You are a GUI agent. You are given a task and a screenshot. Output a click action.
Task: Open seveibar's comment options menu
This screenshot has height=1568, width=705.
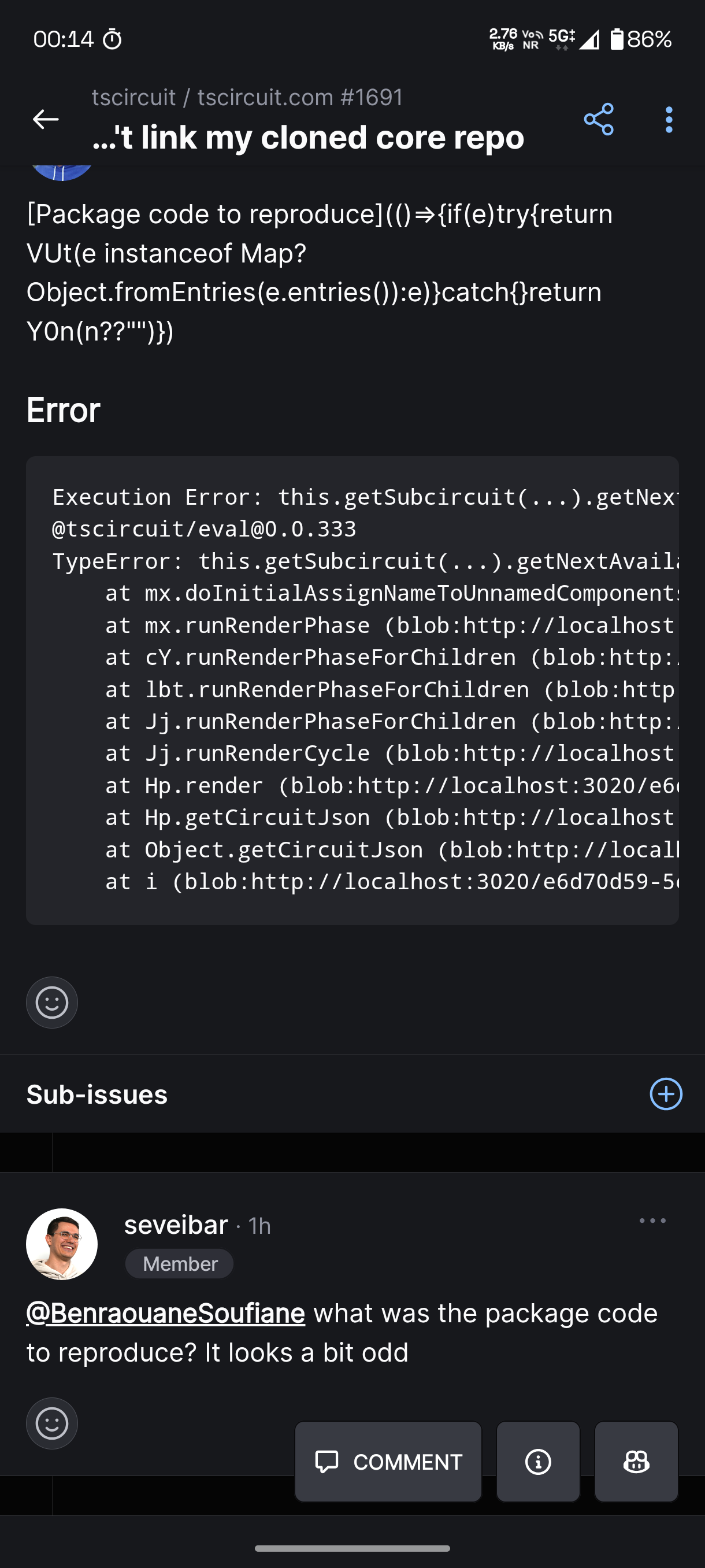coord(652,1221)
